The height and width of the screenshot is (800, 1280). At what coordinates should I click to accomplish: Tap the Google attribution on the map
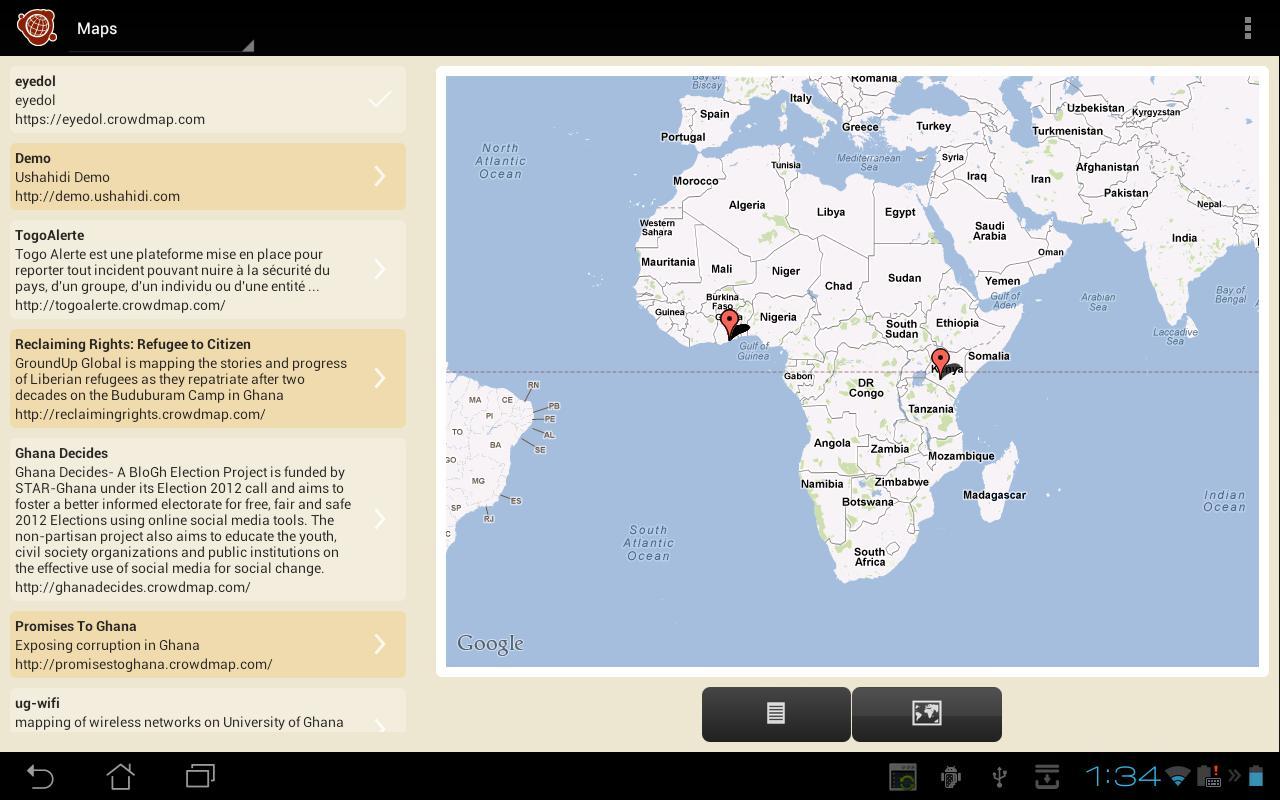coord(489,643)
